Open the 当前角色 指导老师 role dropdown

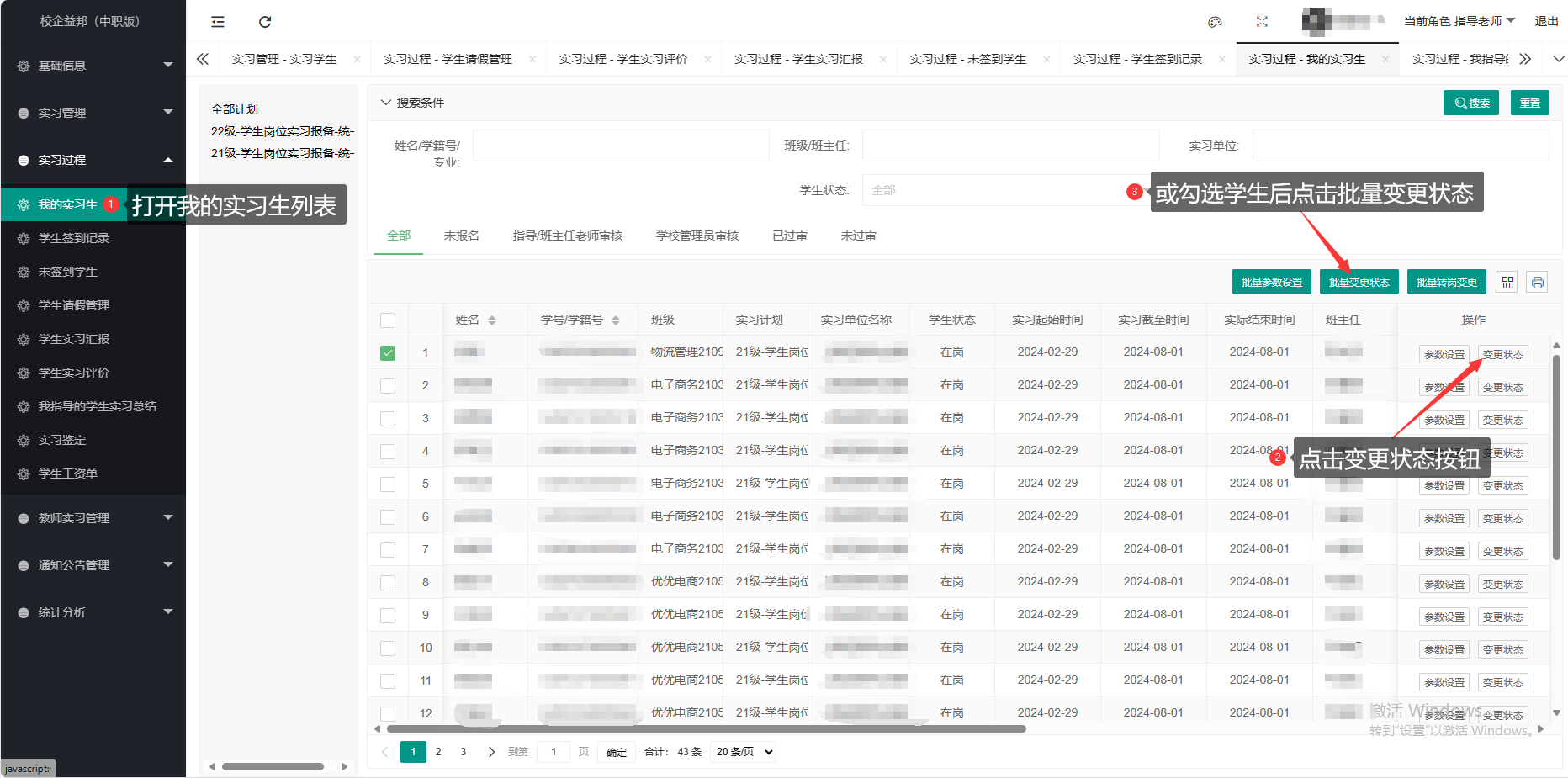point(1459,21)
